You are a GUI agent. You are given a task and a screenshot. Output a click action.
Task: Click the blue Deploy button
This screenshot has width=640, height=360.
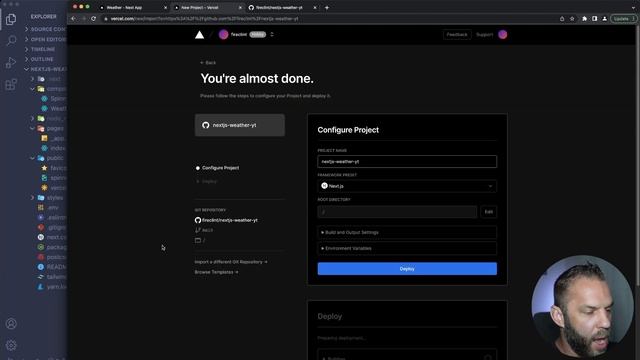click(407, 269)
